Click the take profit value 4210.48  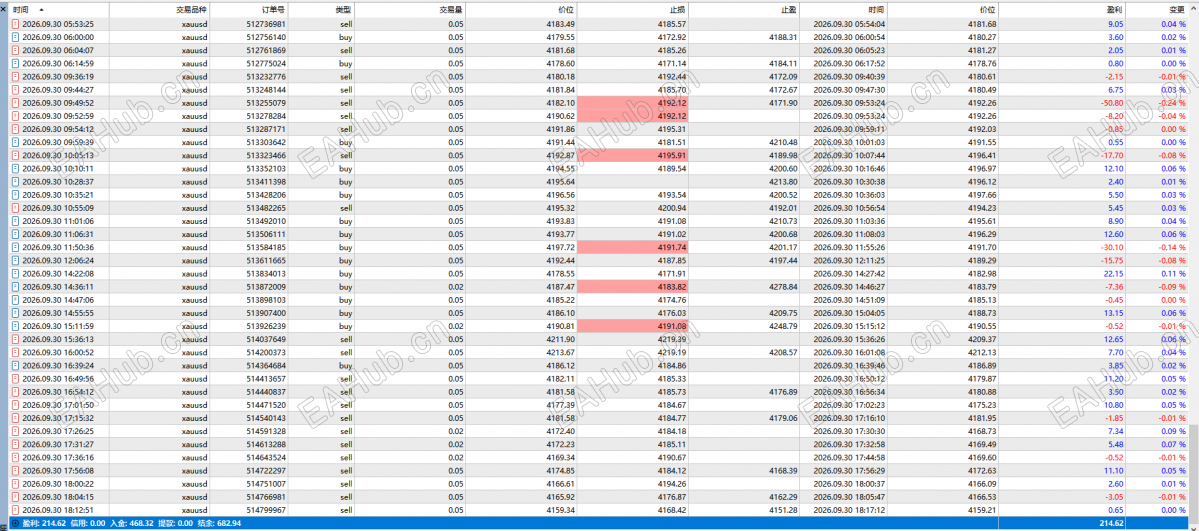[784, 142]
